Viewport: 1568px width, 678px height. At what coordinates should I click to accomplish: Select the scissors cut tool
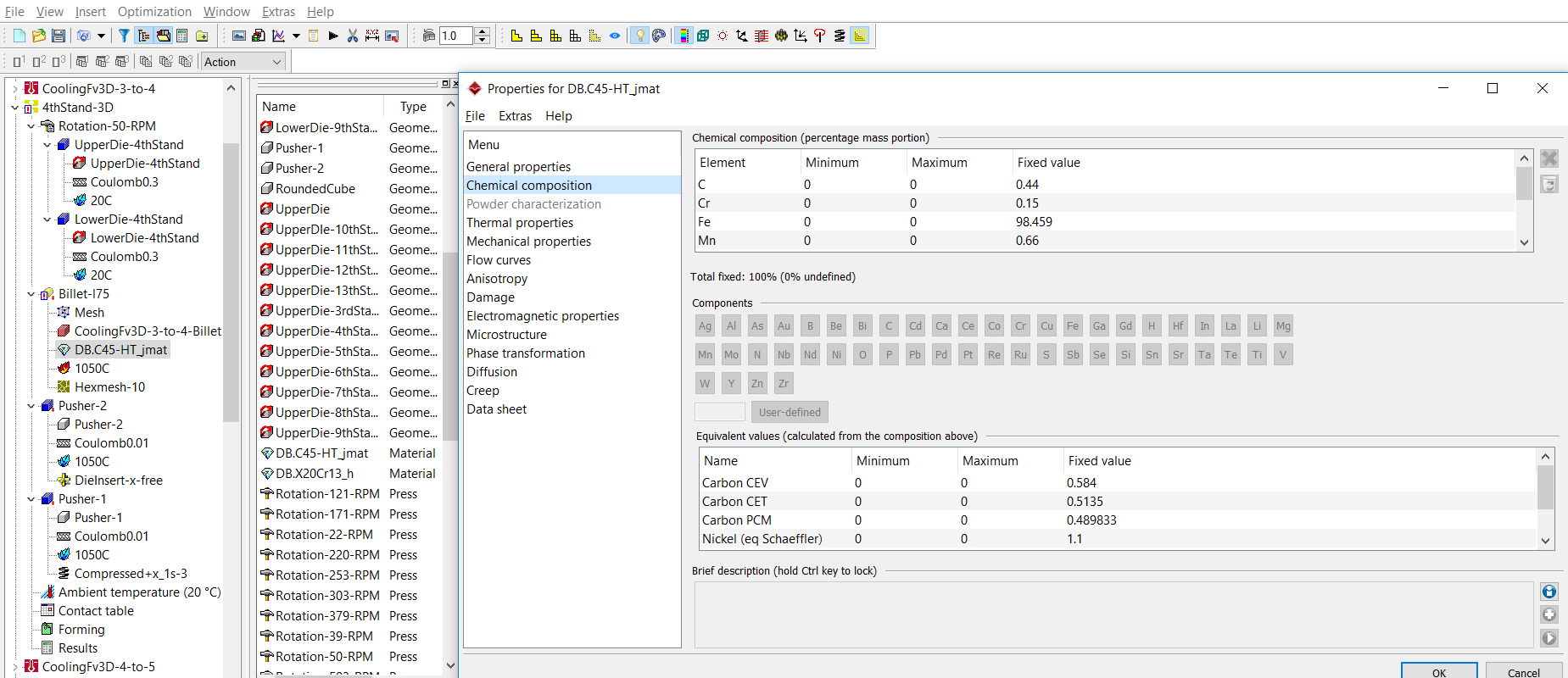tap(353, 36)
